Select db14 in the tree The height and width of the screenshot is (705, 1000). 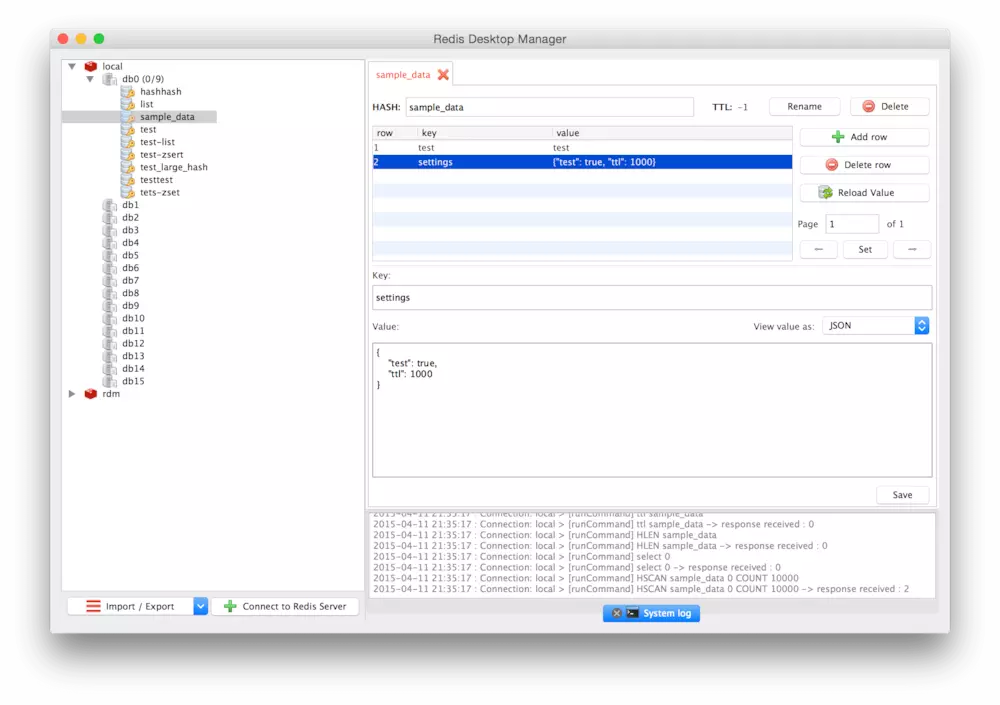[133, 369]
